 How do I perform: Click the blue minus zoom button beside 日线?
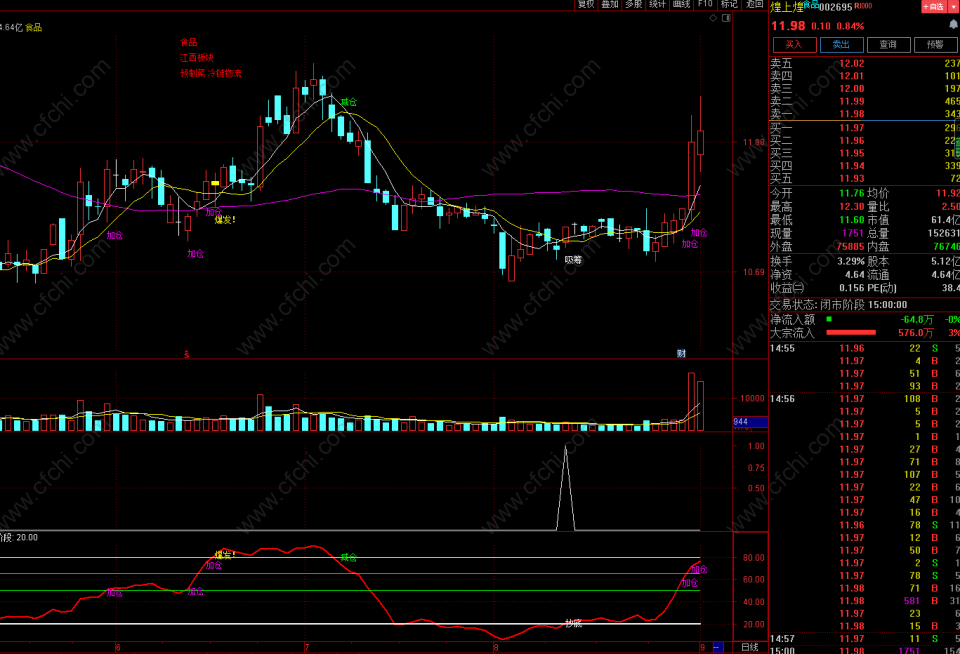pos(718,647)
